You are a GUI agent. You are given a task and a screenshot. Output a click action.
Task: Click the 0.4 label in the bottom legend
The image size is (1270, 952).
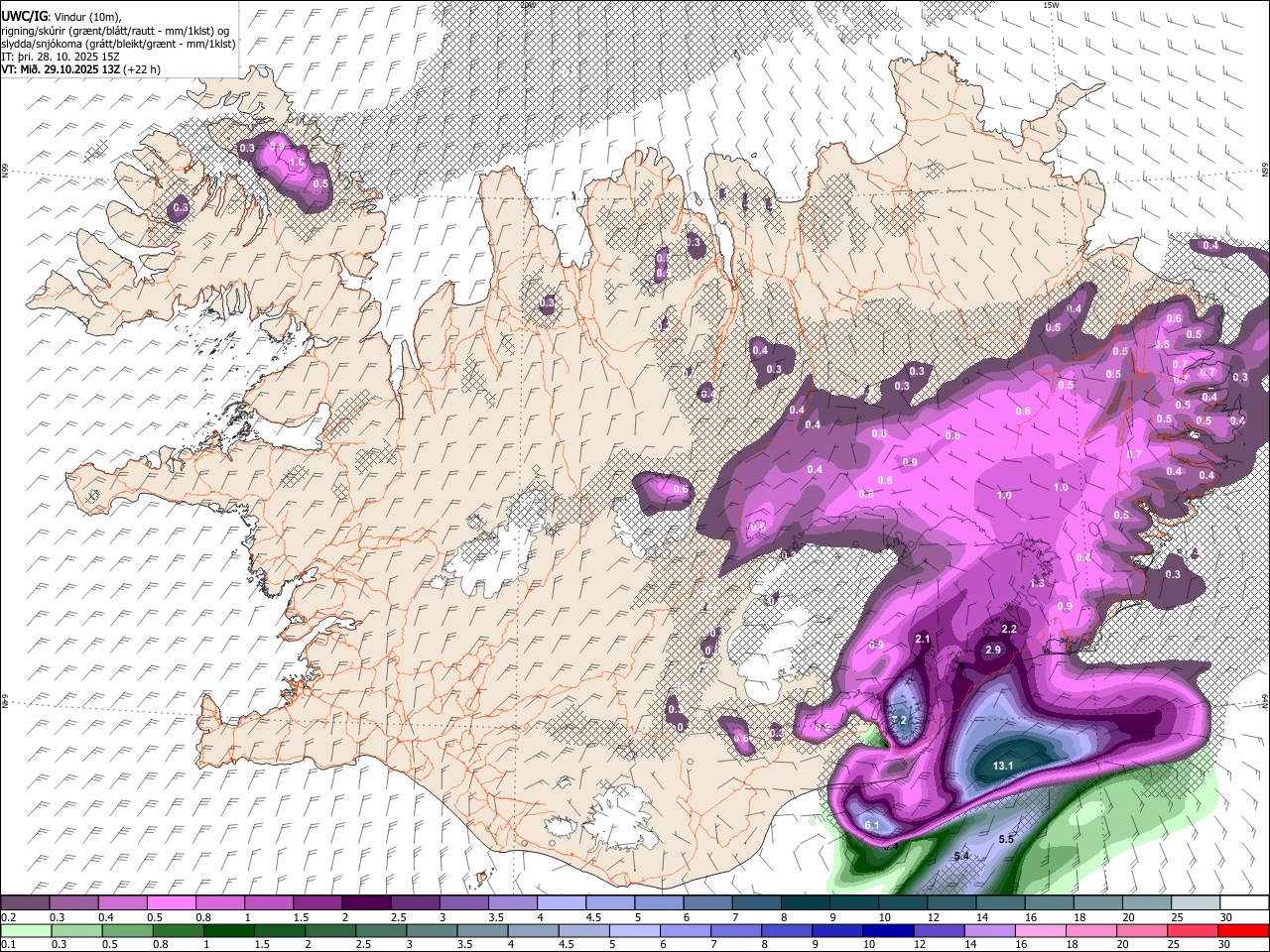(106, 917)
